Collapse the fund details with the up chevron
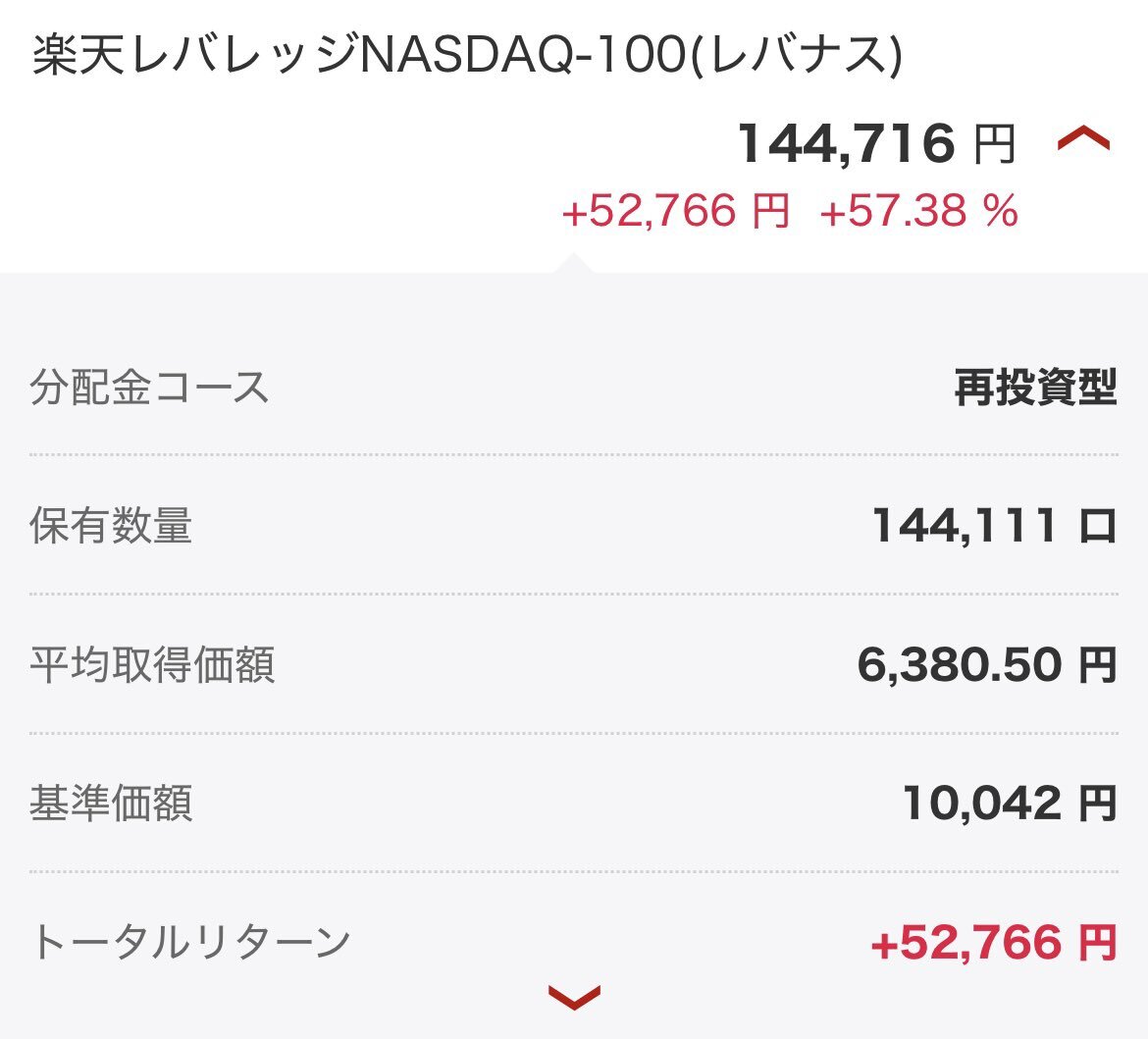The height and width of the screenshot is (1039, 1148). click(1083, 138)
